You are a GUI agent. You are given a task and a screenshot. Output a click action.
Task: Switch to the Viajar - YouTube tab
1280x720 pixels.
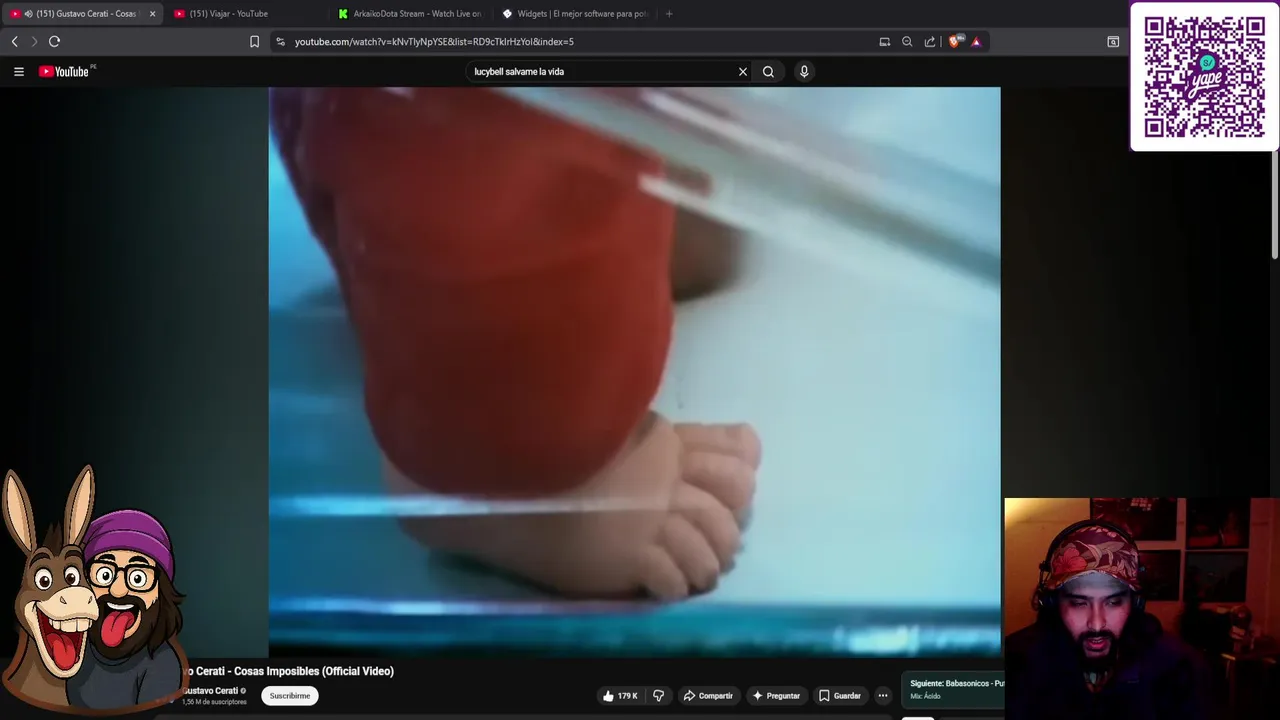coord(245,14)
